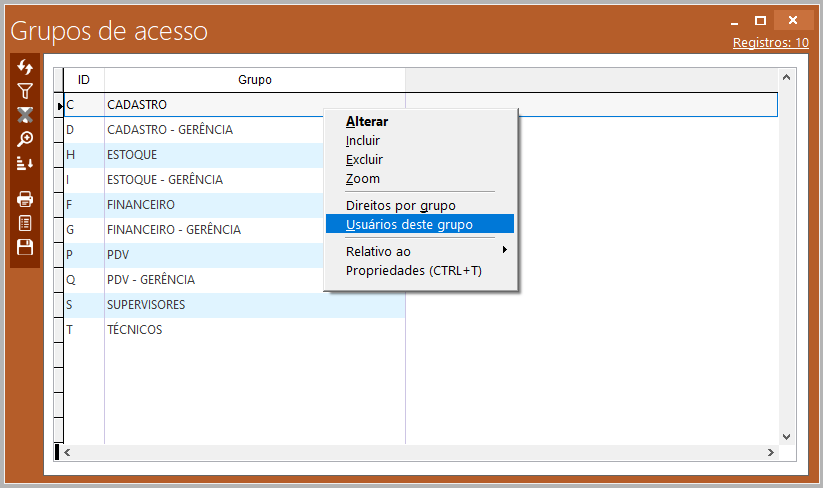Image resolution: width=823 pixels, height=488 pixels.
Task: Click the Grupo column header
Action: click(254, 80)
